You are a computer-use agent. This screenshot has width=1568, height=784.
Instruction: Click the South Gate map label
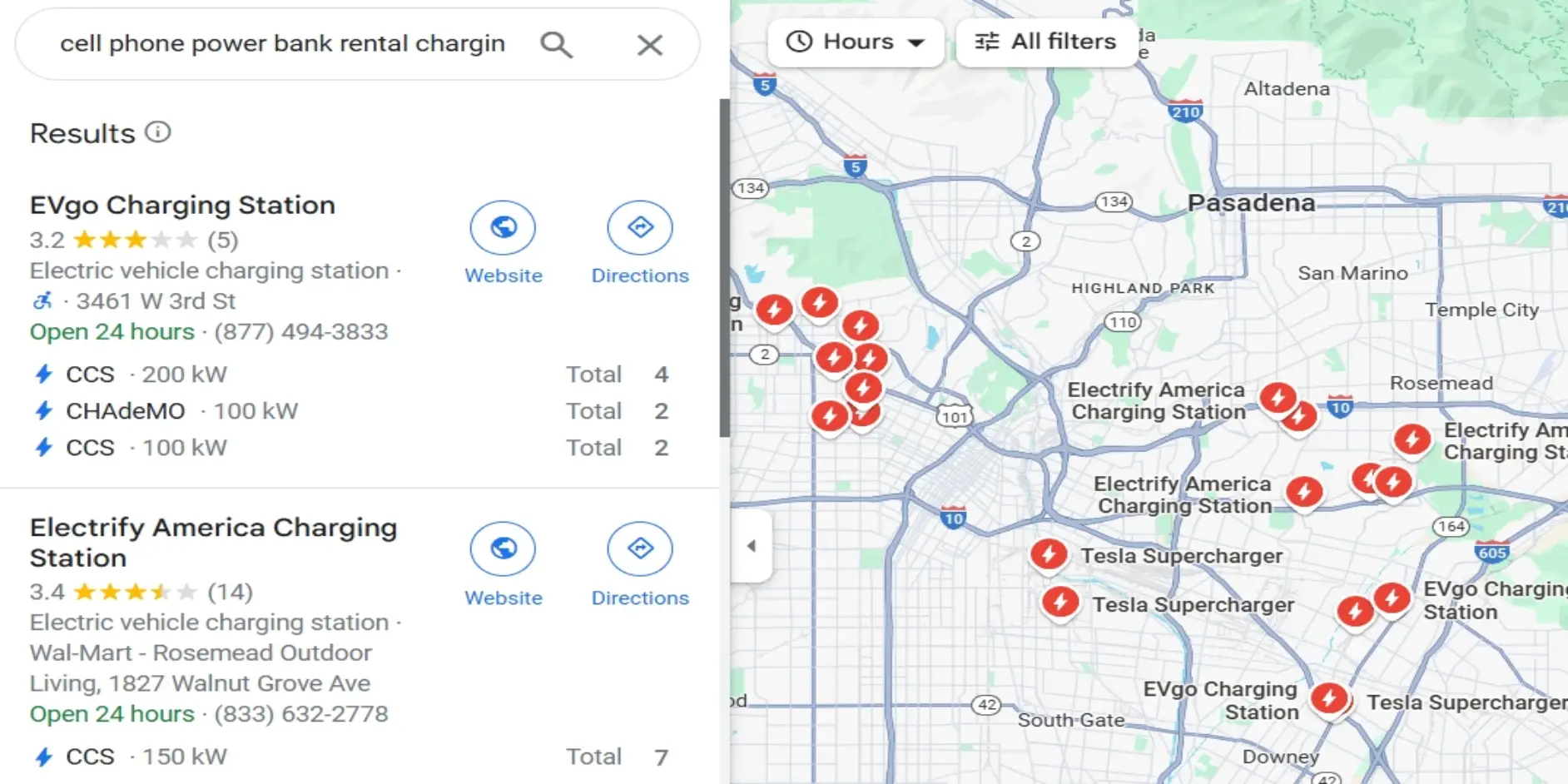pos(1071,720)
